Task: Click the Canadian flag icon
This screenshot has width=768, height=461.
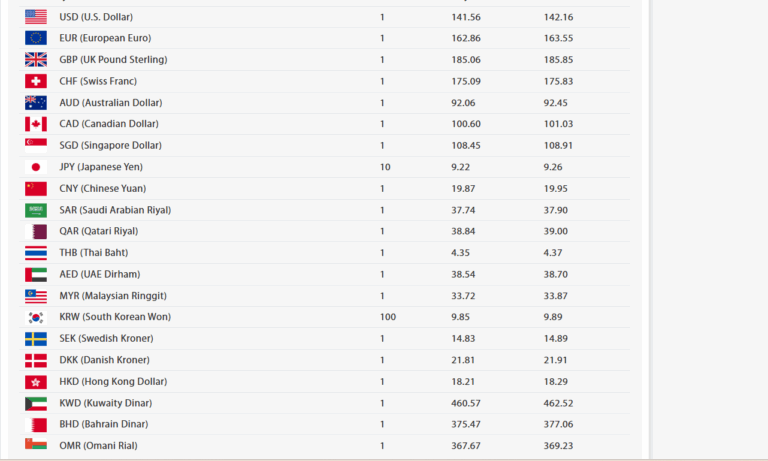Action: (x=36, y=124)
